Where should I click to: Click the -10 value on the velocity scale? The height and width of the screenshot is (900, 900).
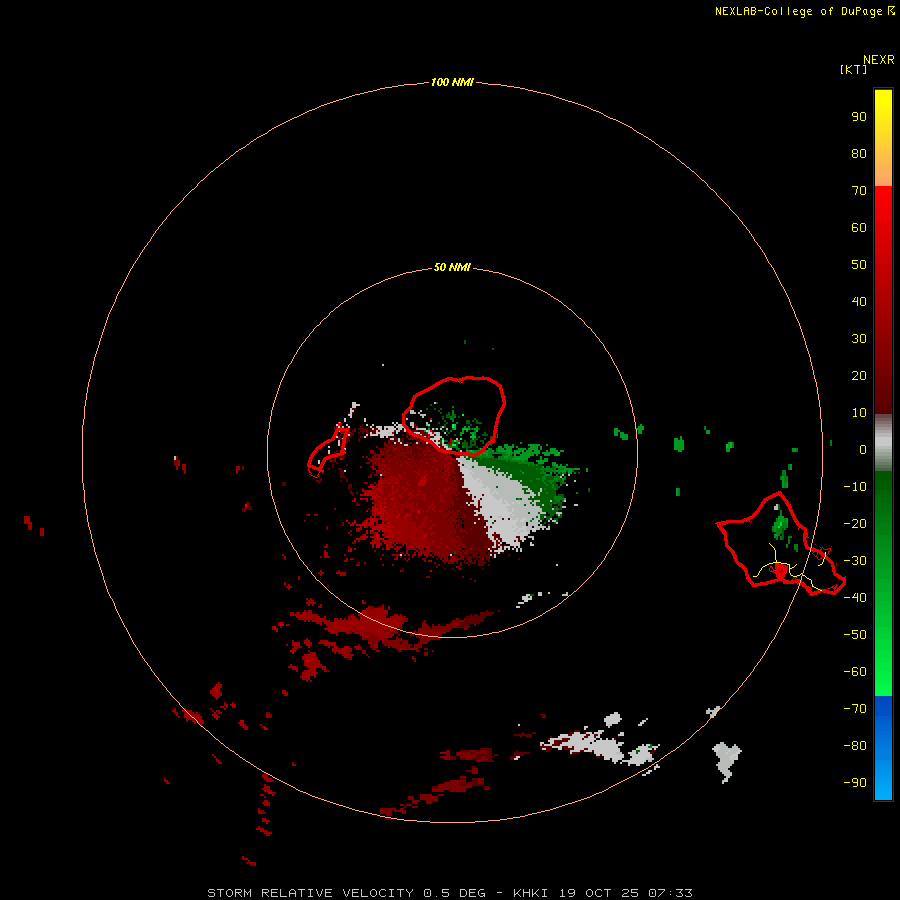pyautogui.click(x=855, y=487)
